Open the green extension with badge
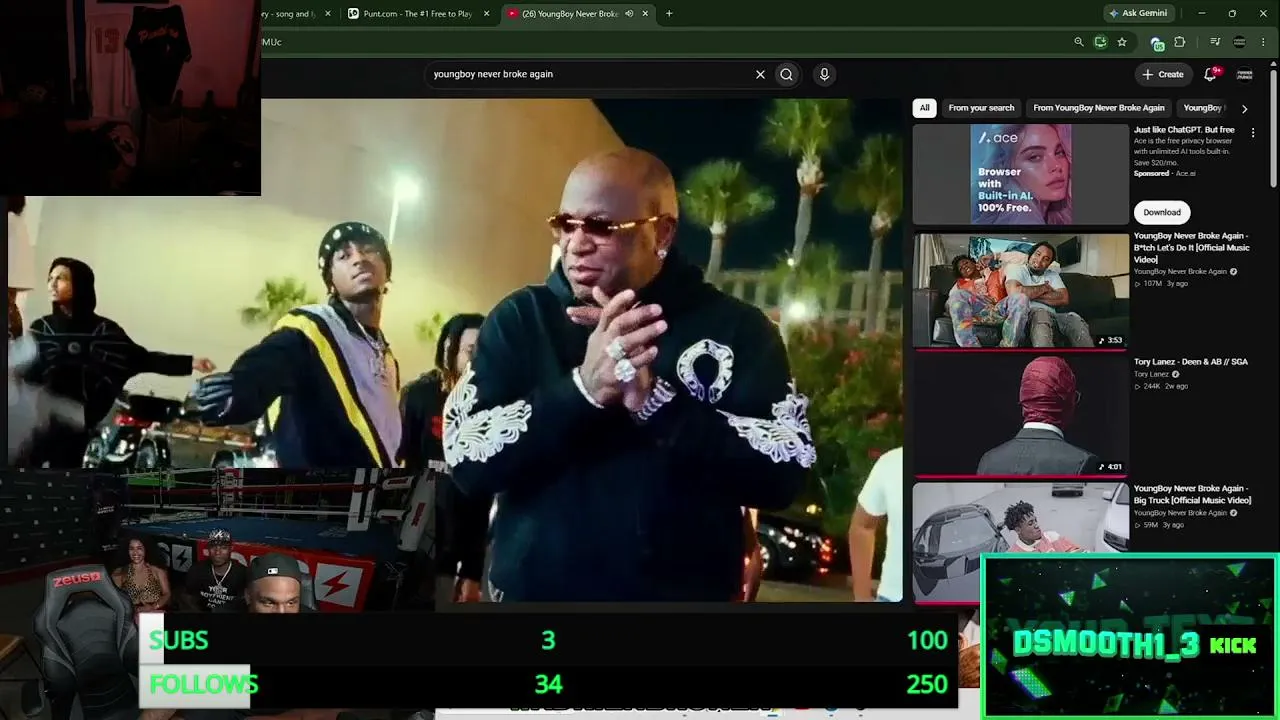This screenshot has height=720, width=1280. tap(1157, 43)
